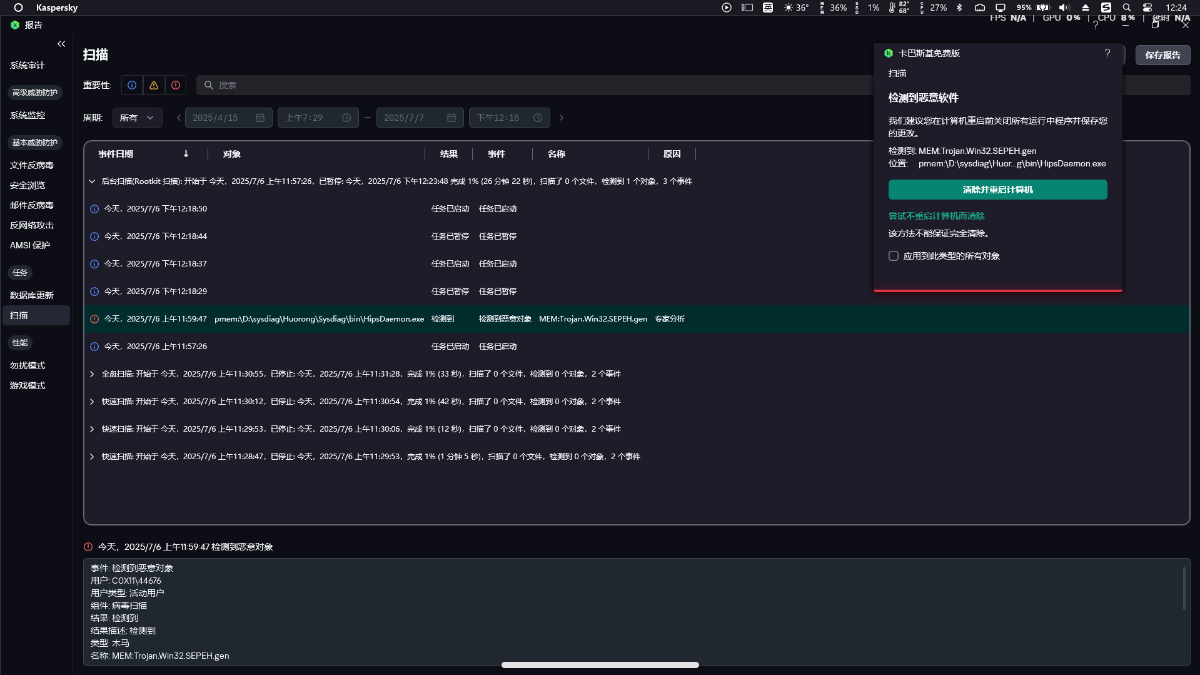Collapse the 后台扫描(Rootkit 扫描) group row

pos(93,181)
